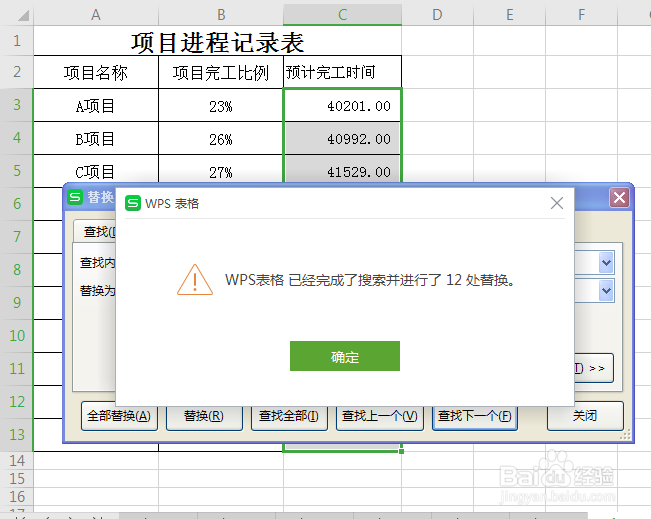Click the 查找下一个(F) button
Image resolution: width=651 pixels, height=519 pixels.
coord(475,416)
